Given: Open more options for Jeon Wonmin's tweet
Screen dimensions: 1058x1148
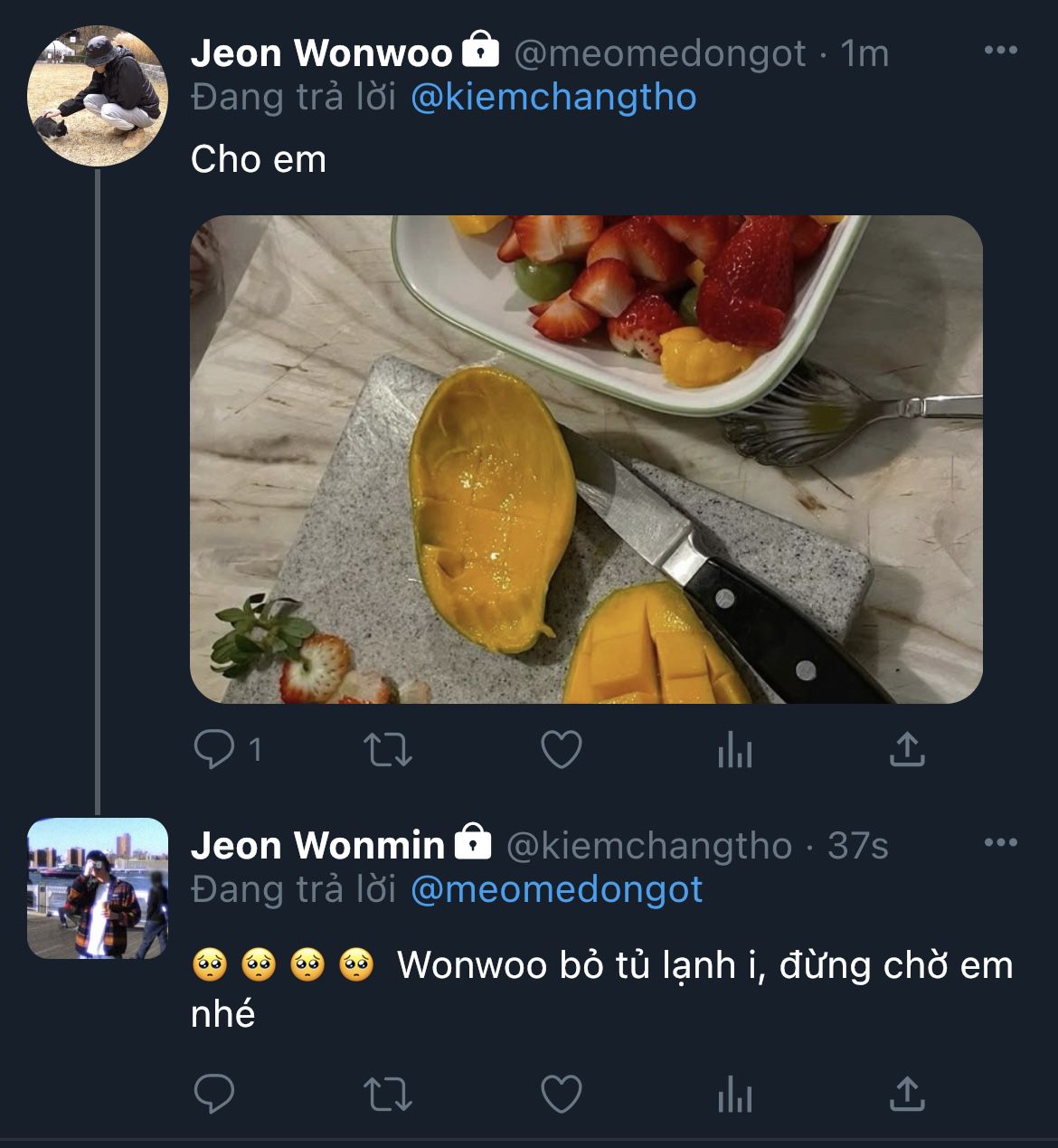Looking at the screenshot, I should [1000, 843].
